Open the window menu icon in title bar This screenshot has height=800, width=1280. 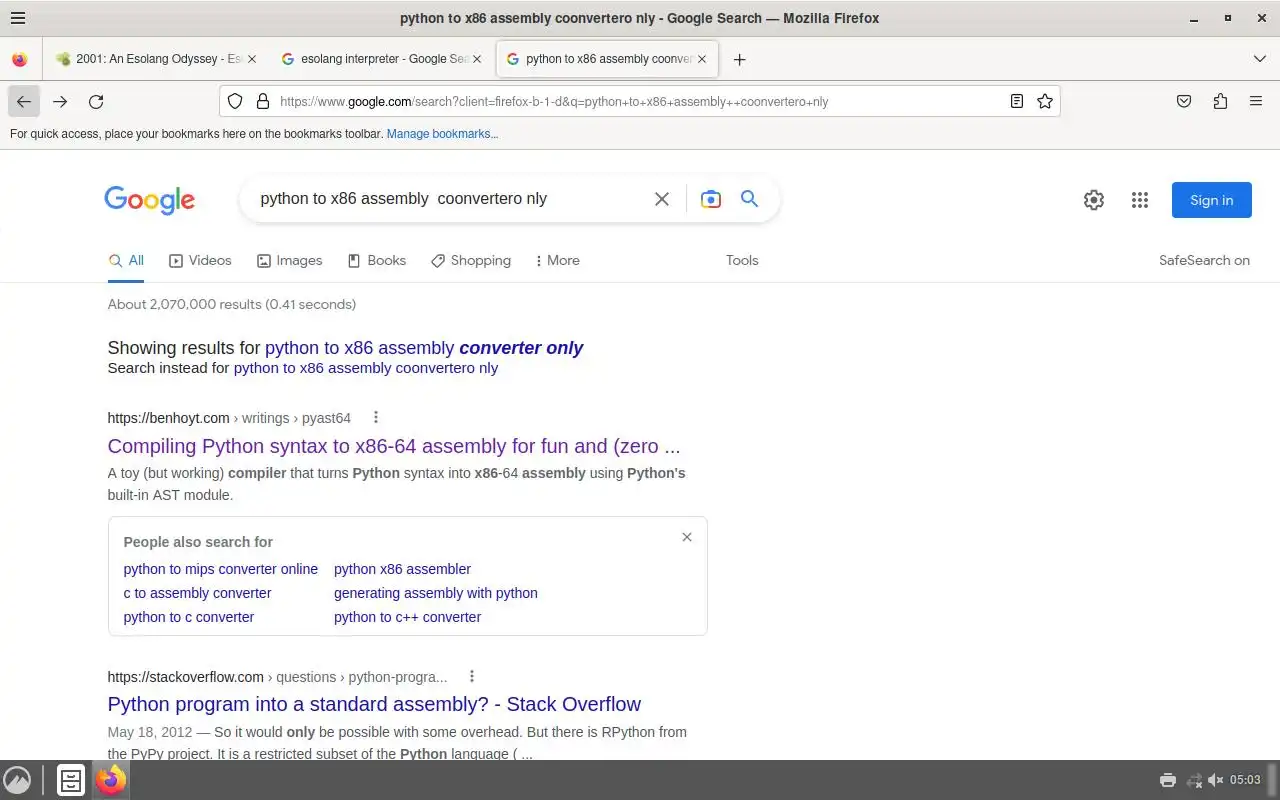[18, 18]
